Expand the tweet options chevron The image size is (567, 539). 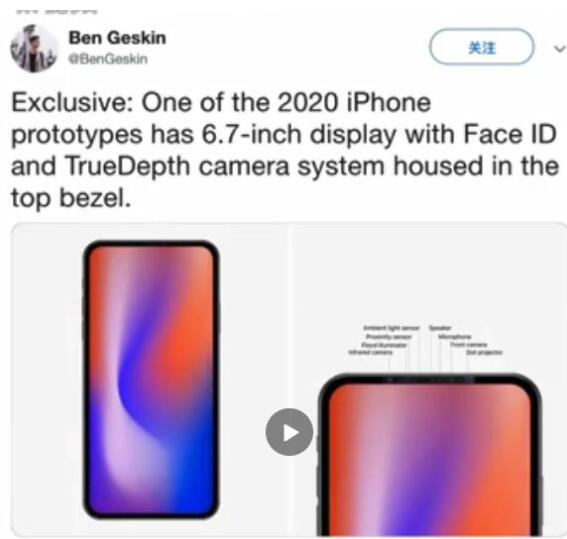[560, 48]
